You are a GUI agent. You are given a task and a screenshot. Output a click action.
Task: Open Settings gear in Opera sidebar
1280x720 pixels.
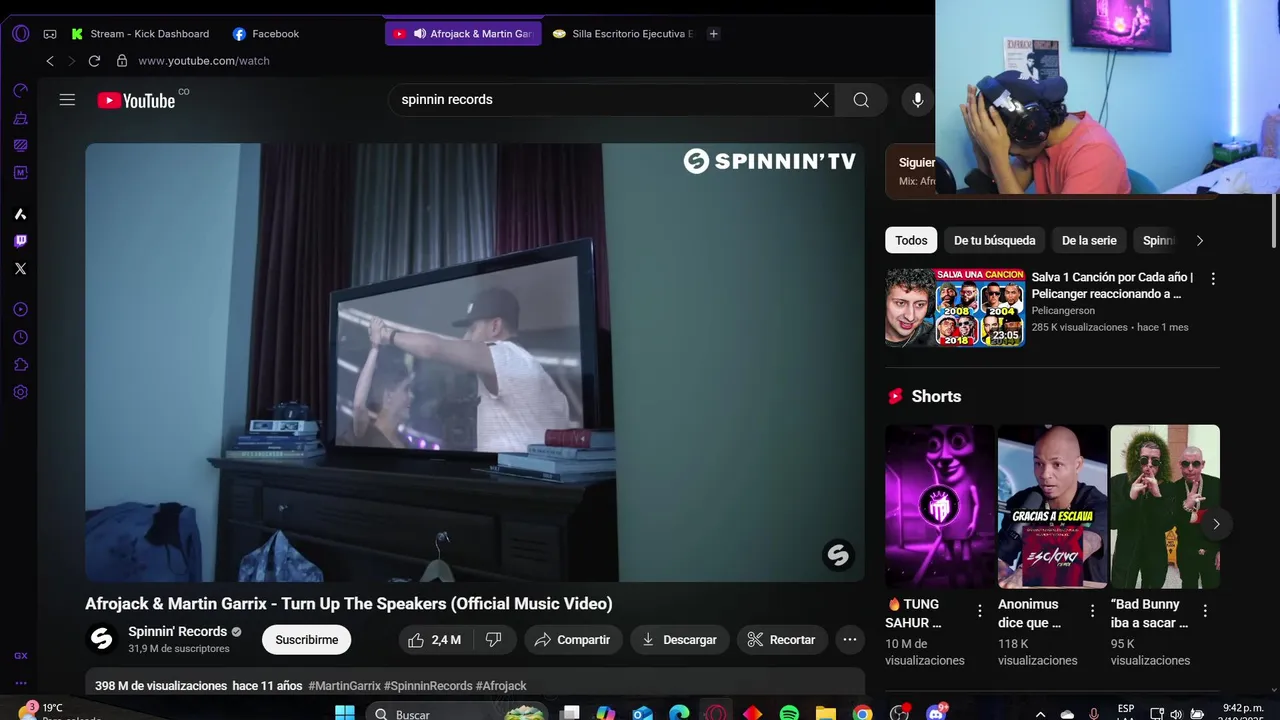20,392
